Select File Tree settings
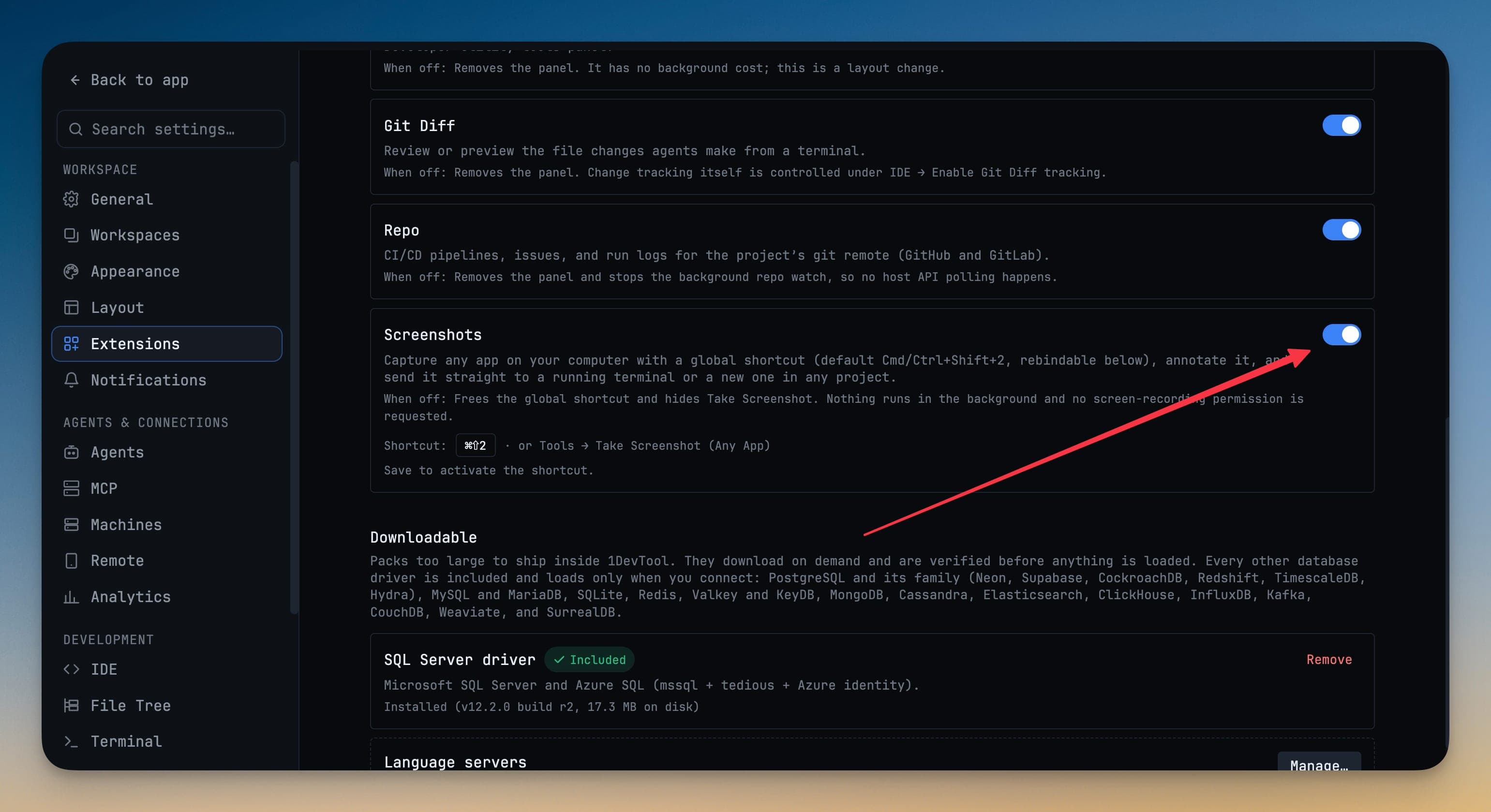The height and width of the screenshot is (812, 1491). point(167,706)
